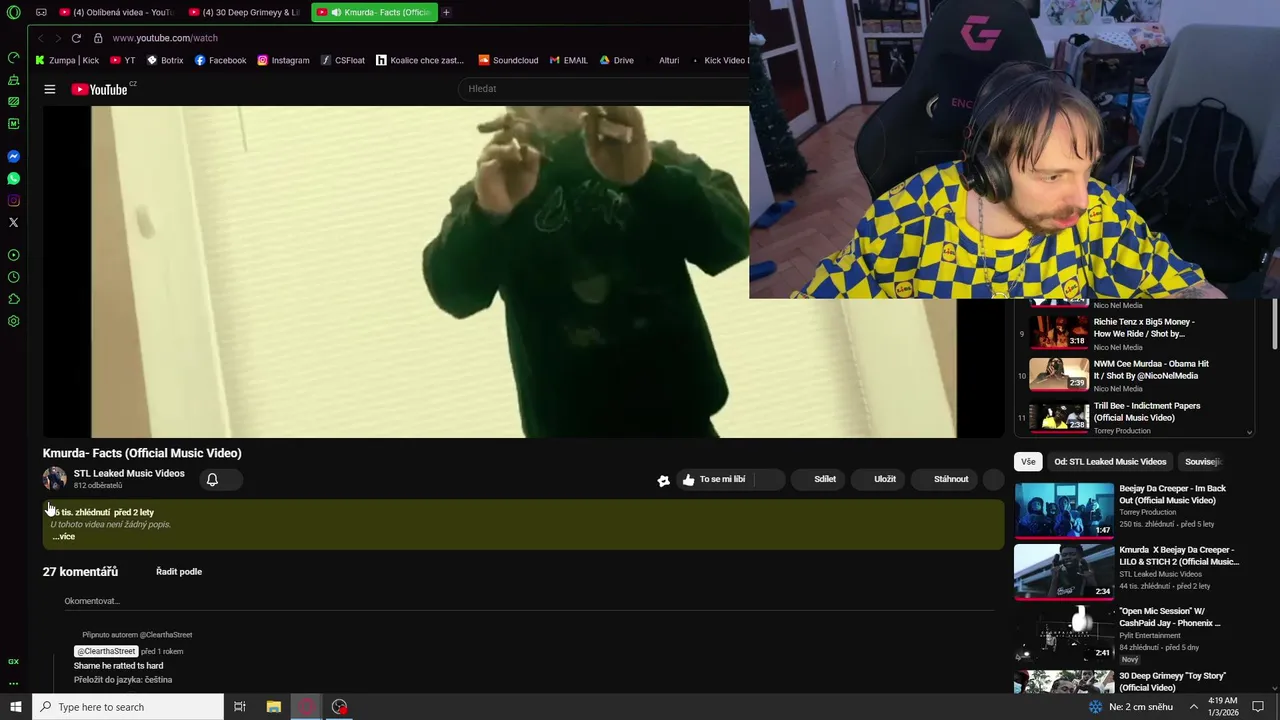
Task: Open sidebar three-dot more options
Action: (13, 683)
